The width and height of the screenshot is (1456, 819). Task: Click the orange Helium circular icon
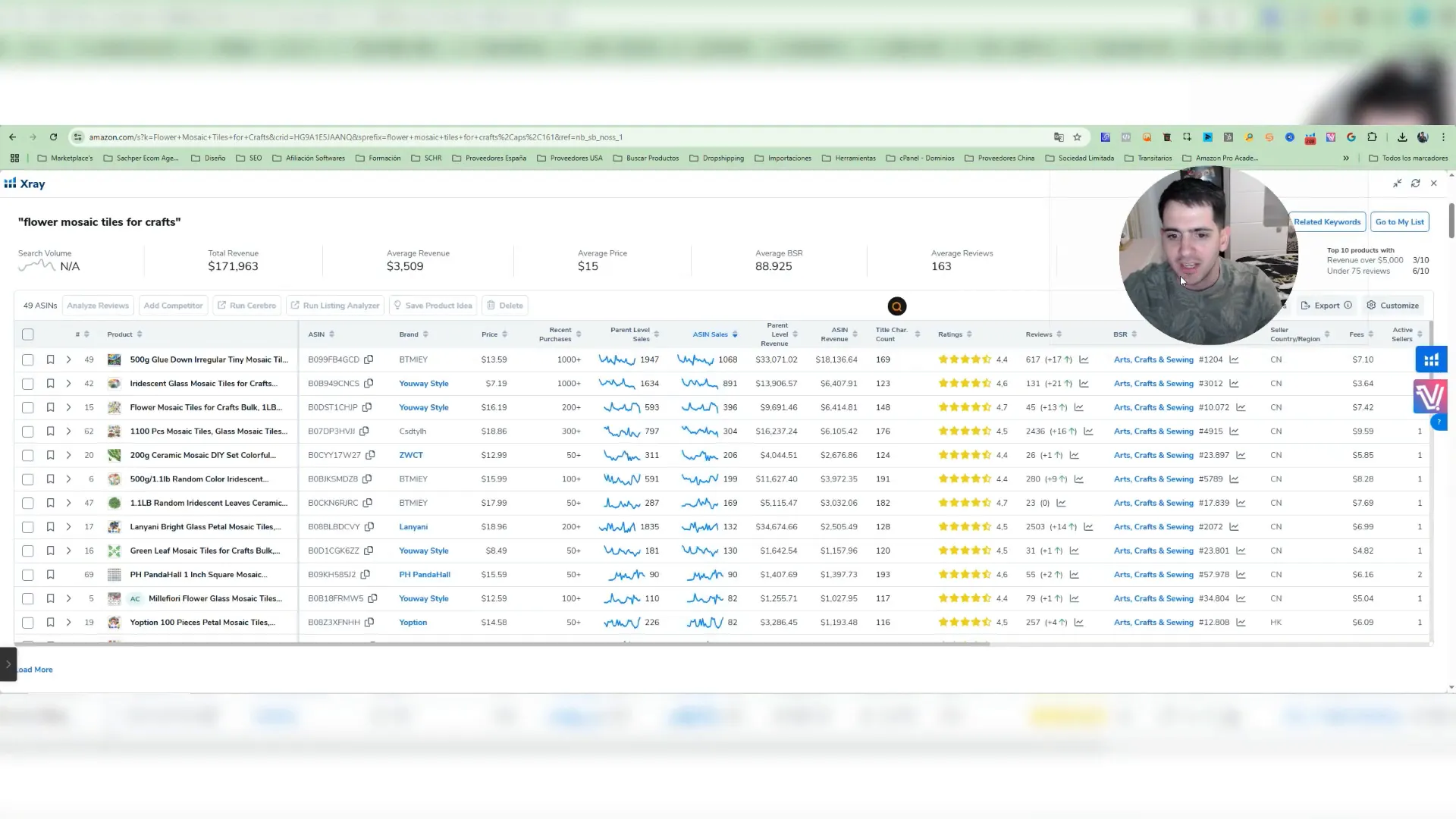coord(897,306)
